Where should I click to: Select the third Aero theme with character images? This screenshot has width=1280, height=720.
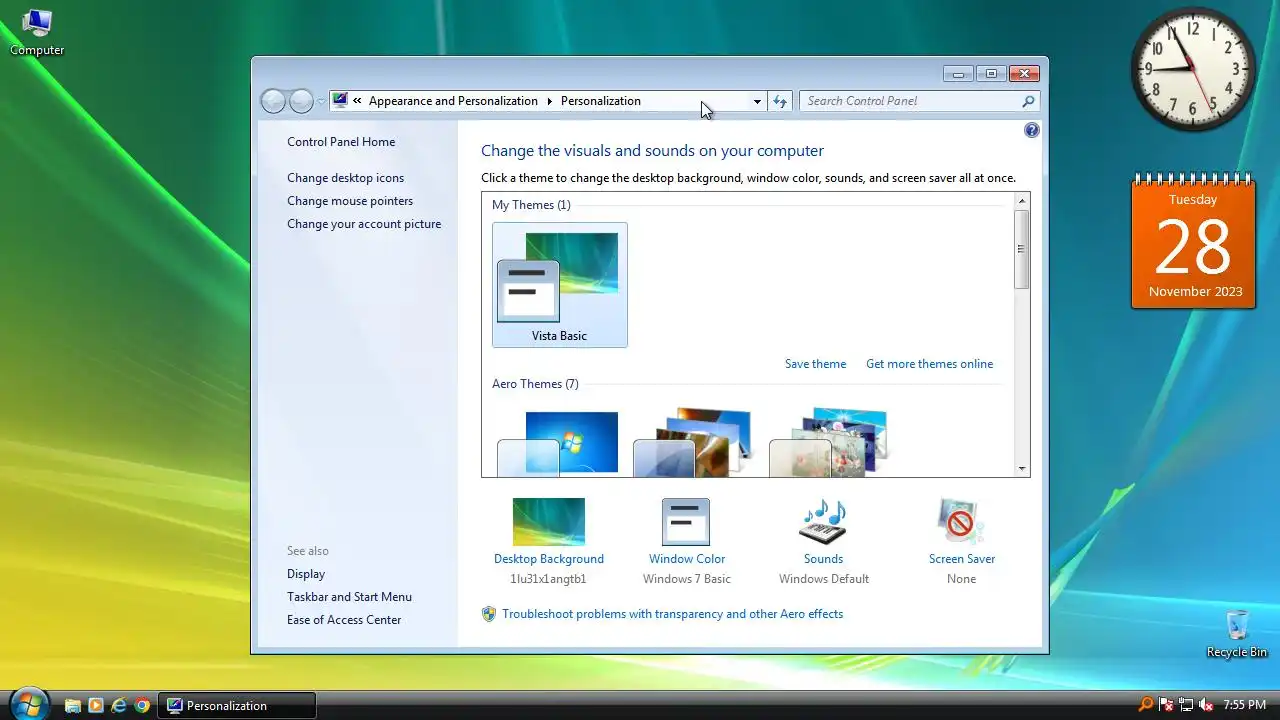click(828, 442)
